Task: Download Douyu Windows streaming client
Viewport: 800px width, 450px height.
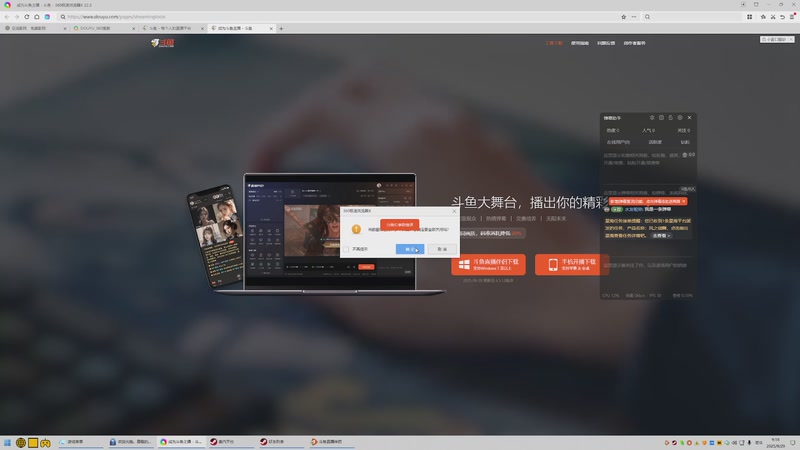Action: click(488, 264)
